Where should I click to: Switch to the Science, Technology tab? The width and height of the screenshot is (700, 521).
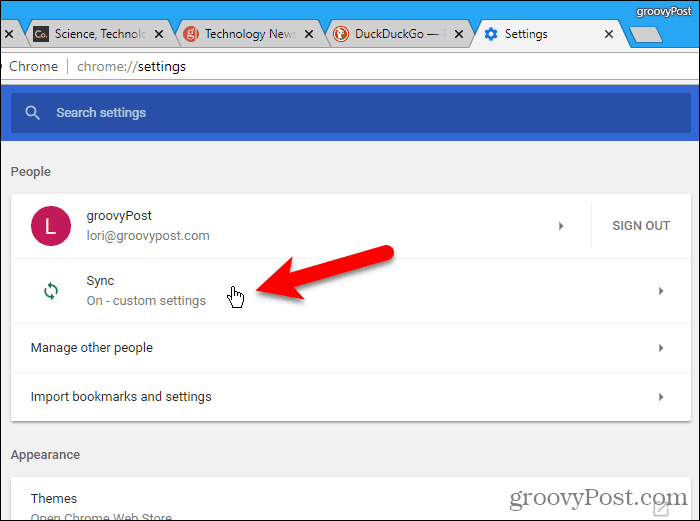[99, 34]
